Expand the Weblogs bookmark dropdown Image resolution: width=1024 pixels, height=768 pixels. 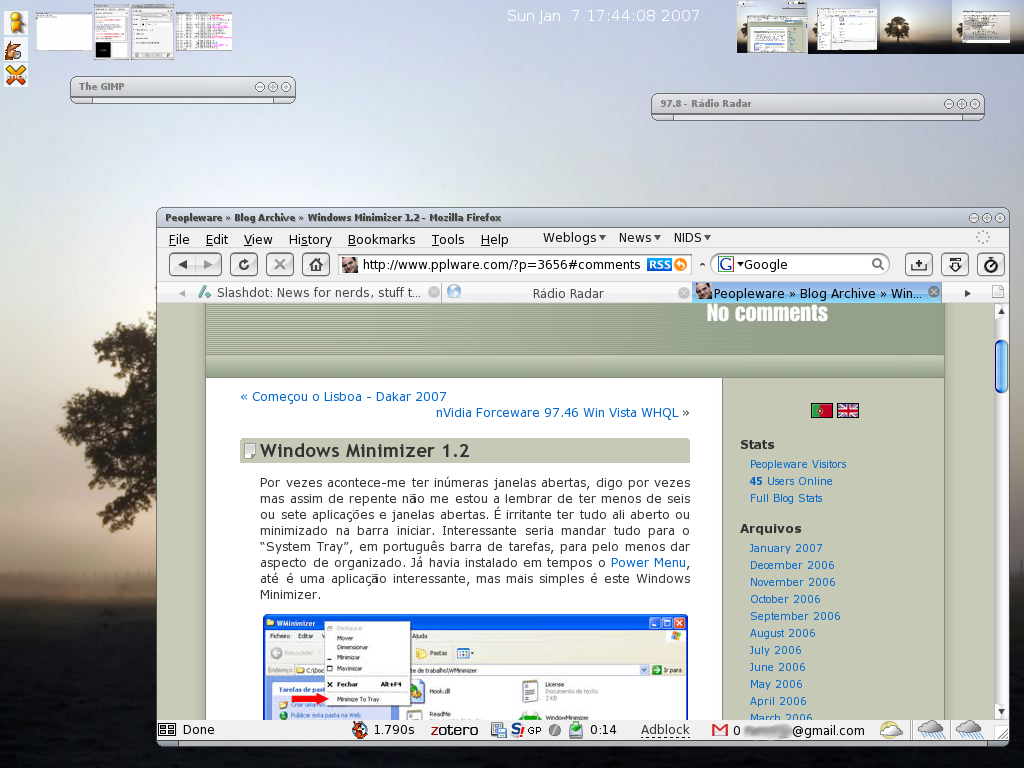[575, 238]
